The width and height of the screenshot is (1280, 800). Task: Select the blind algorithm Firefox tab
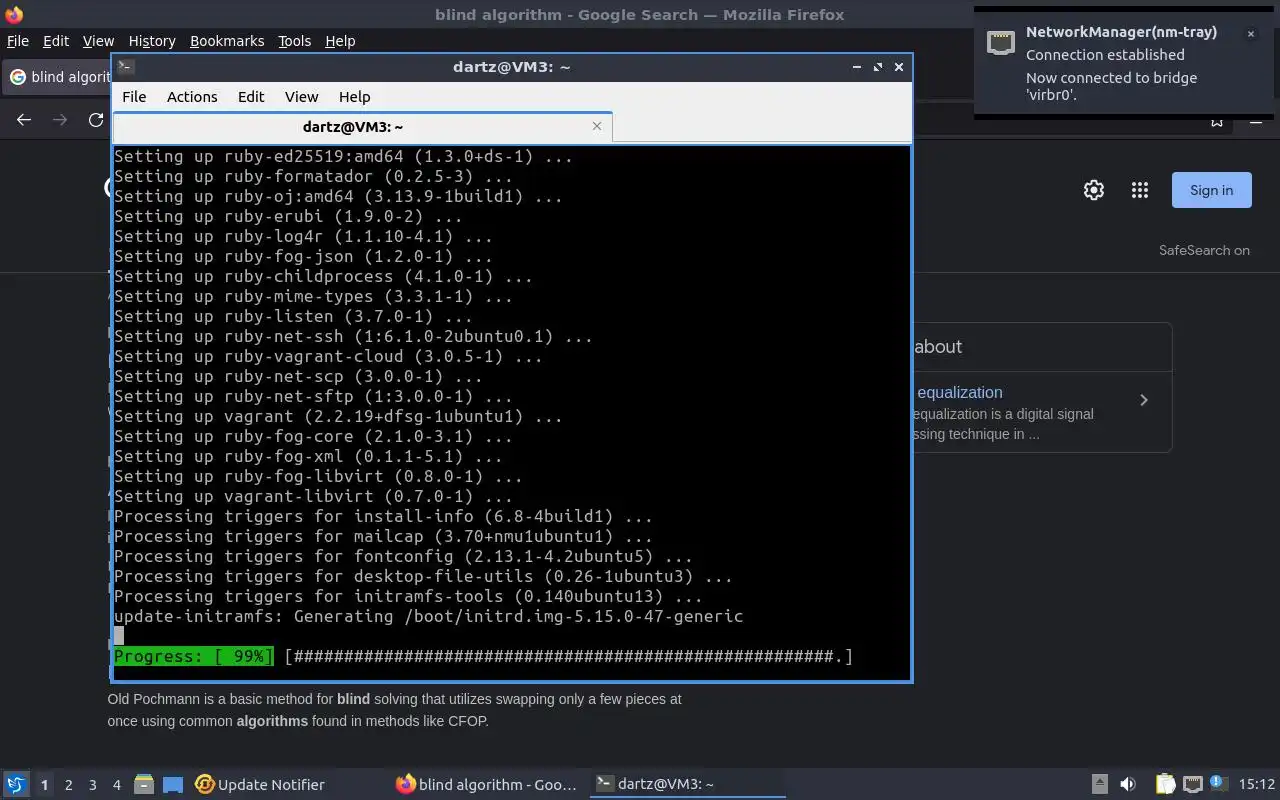58,77
